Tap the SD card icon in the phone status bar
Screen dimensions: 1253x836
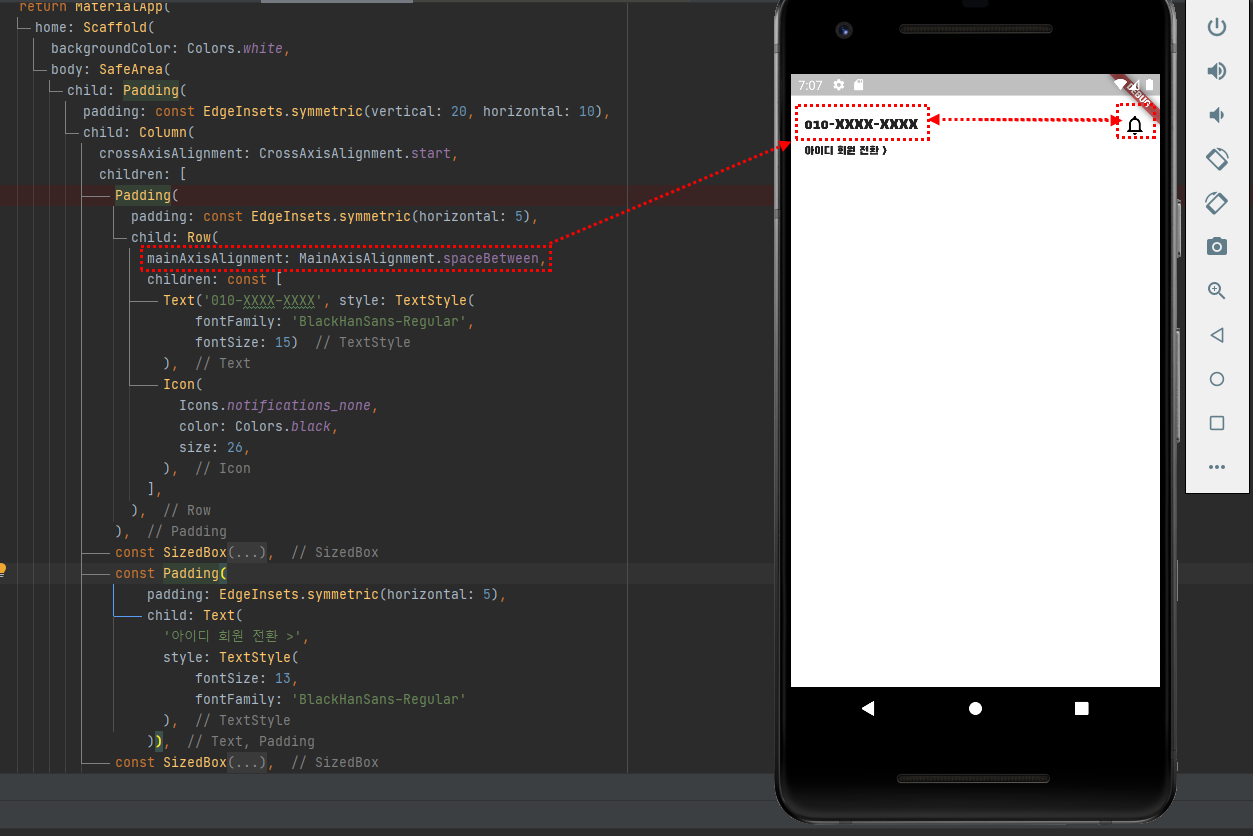858,85
